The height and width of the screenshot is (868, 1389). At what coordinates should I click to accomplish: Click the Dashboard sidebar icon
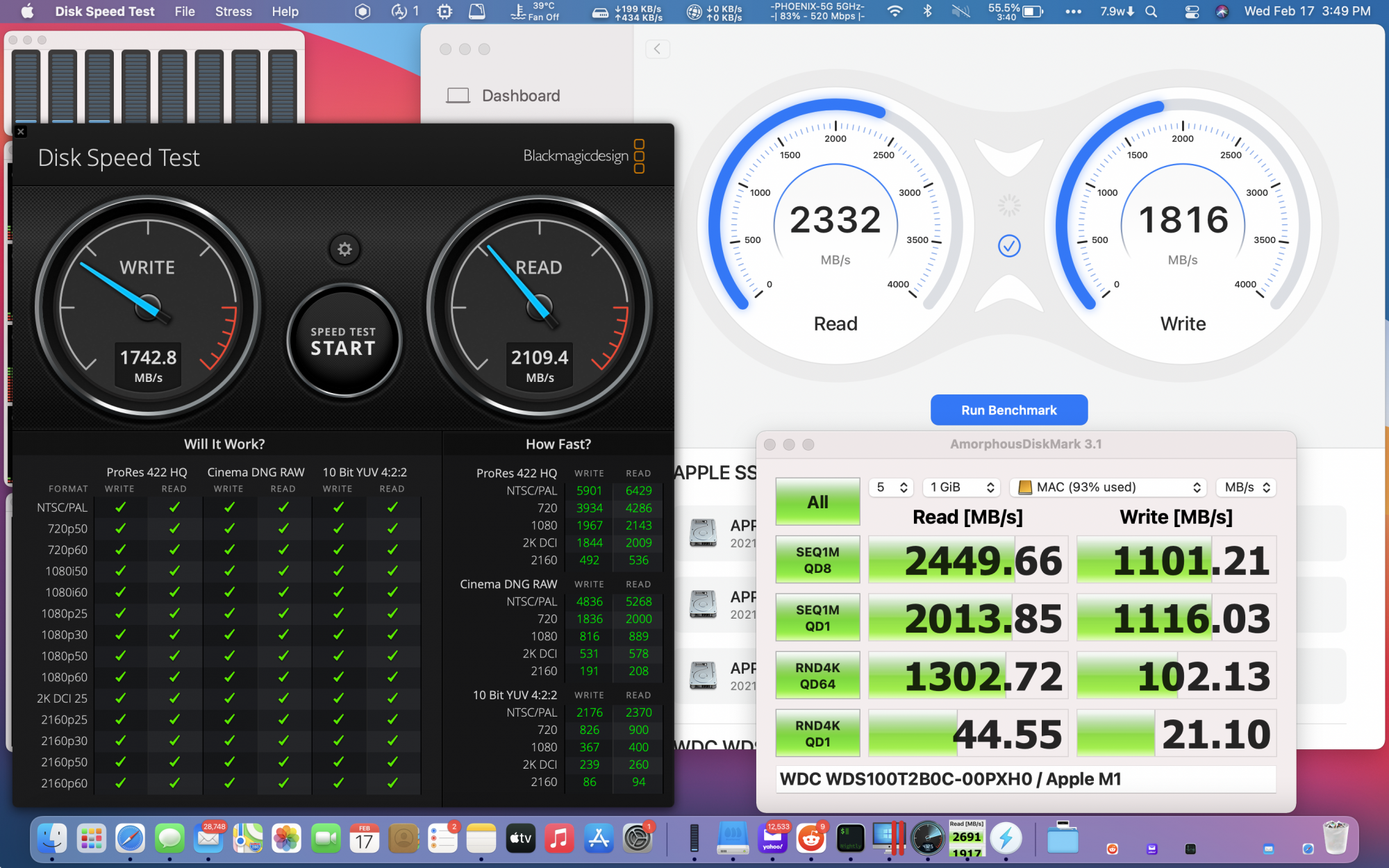(x=458, y=94)
